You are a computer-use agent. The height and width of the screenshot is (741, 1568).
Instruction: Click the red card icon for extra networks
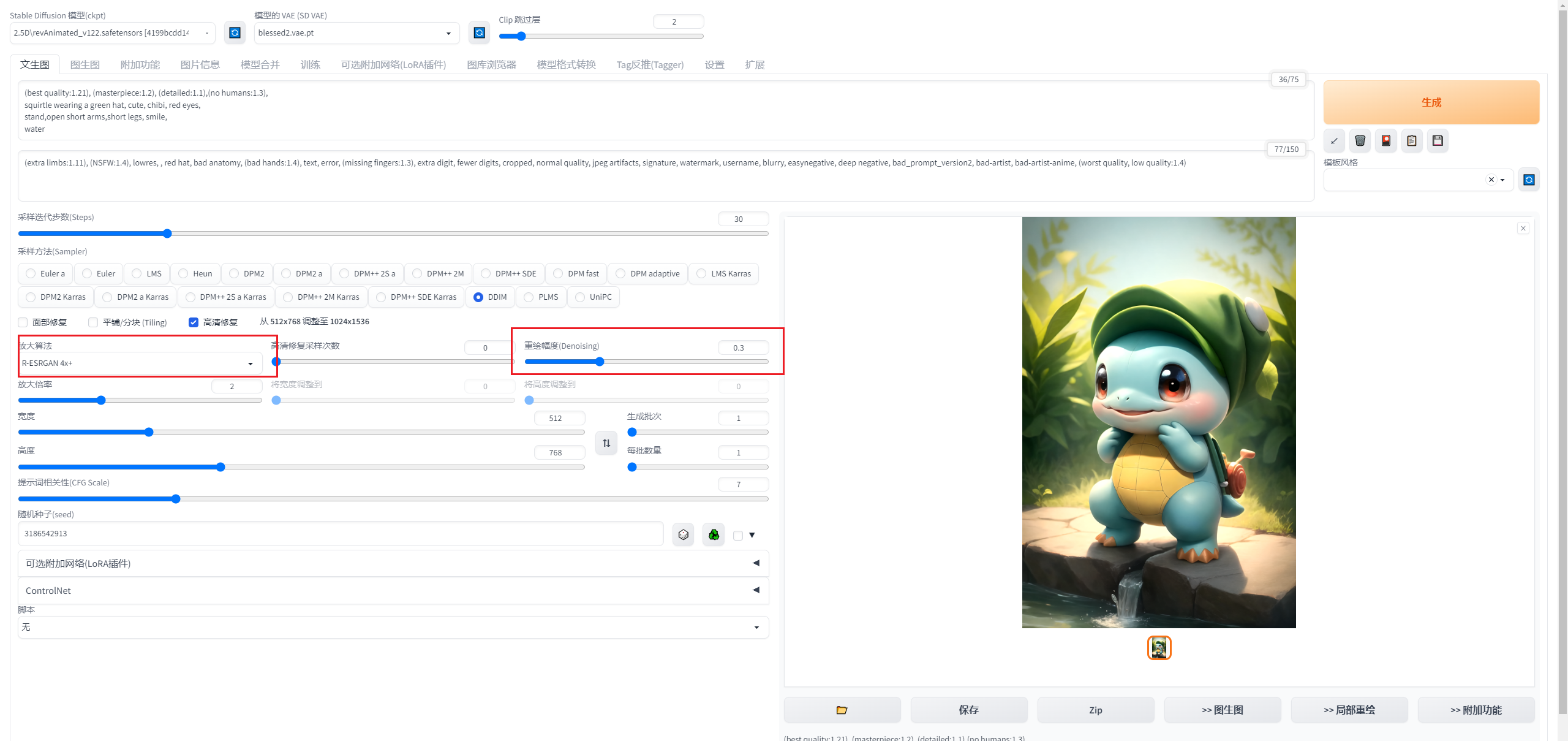click(1386, 141)
